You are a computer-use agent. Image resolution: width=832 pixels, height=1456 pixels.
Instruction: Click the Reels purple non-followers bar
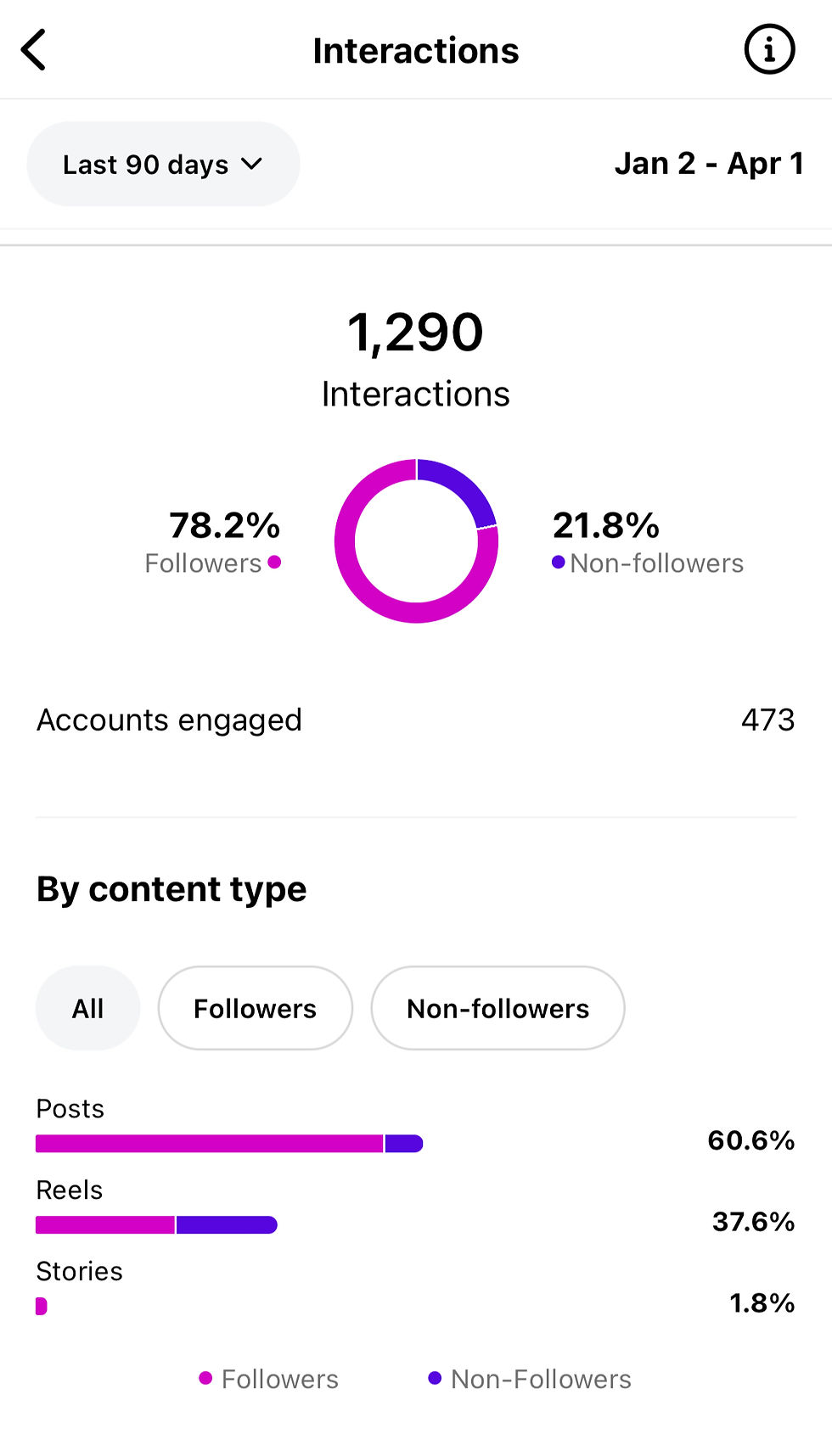[226, 1225]
